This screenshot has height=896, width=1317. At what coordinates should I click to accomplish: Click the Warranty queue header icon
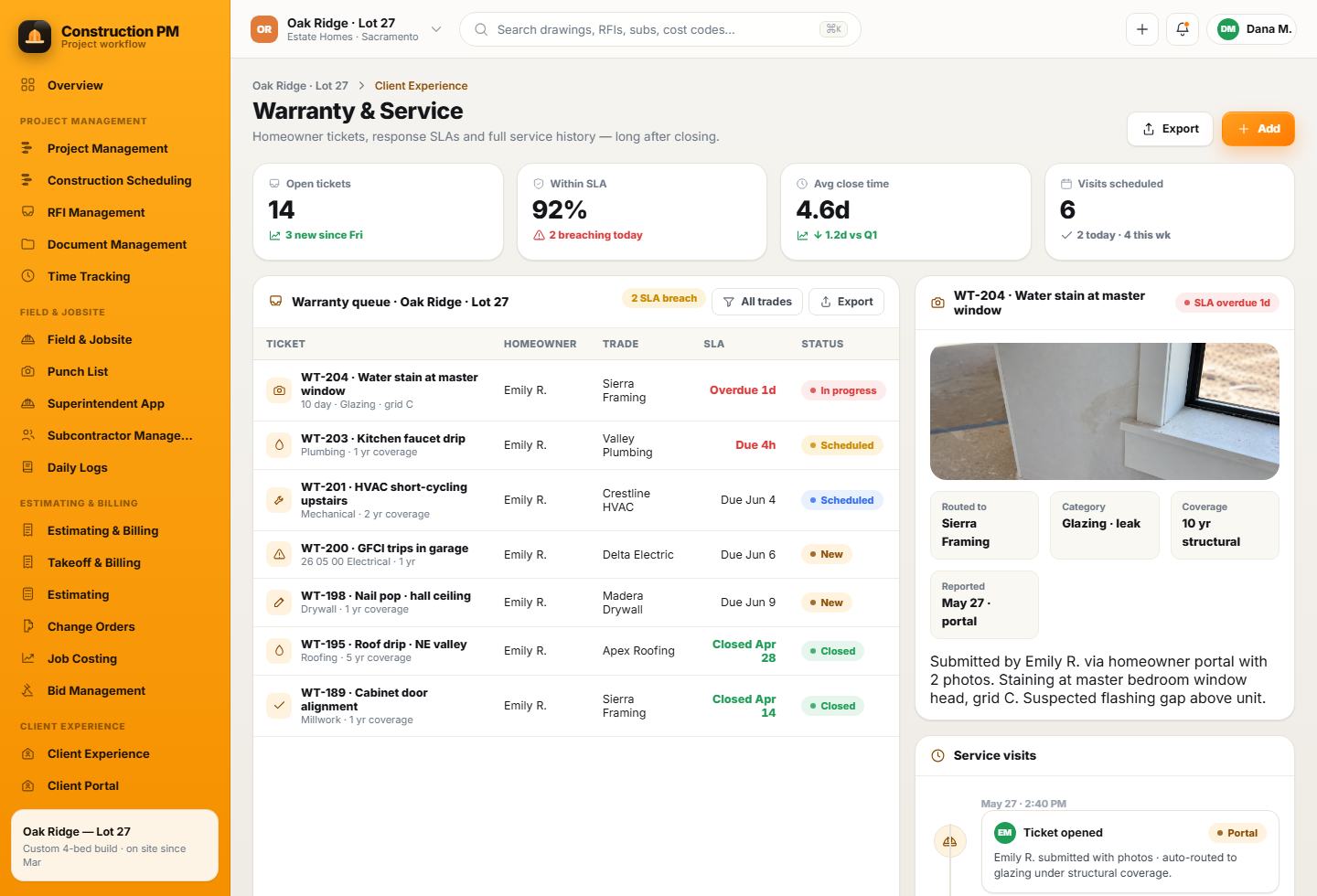pyautogui.click(x=275, y=302)
